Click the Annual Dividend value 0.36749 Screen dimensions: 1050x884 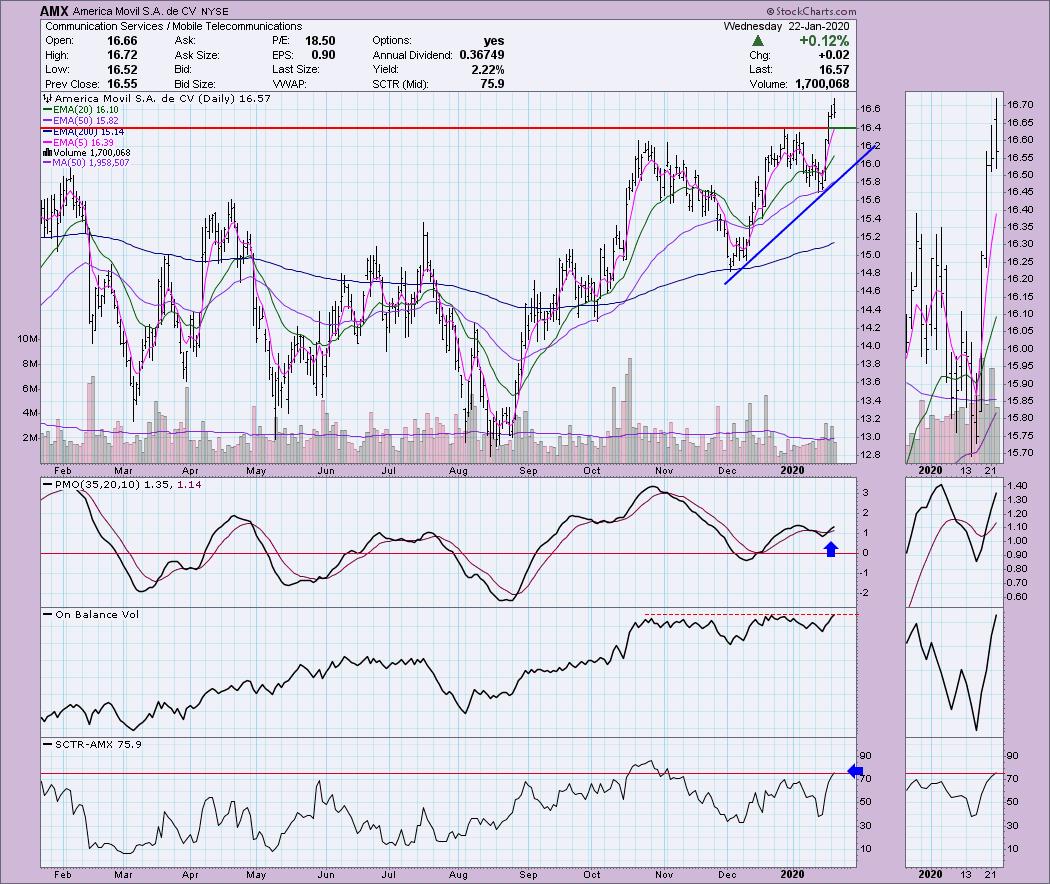482,55
